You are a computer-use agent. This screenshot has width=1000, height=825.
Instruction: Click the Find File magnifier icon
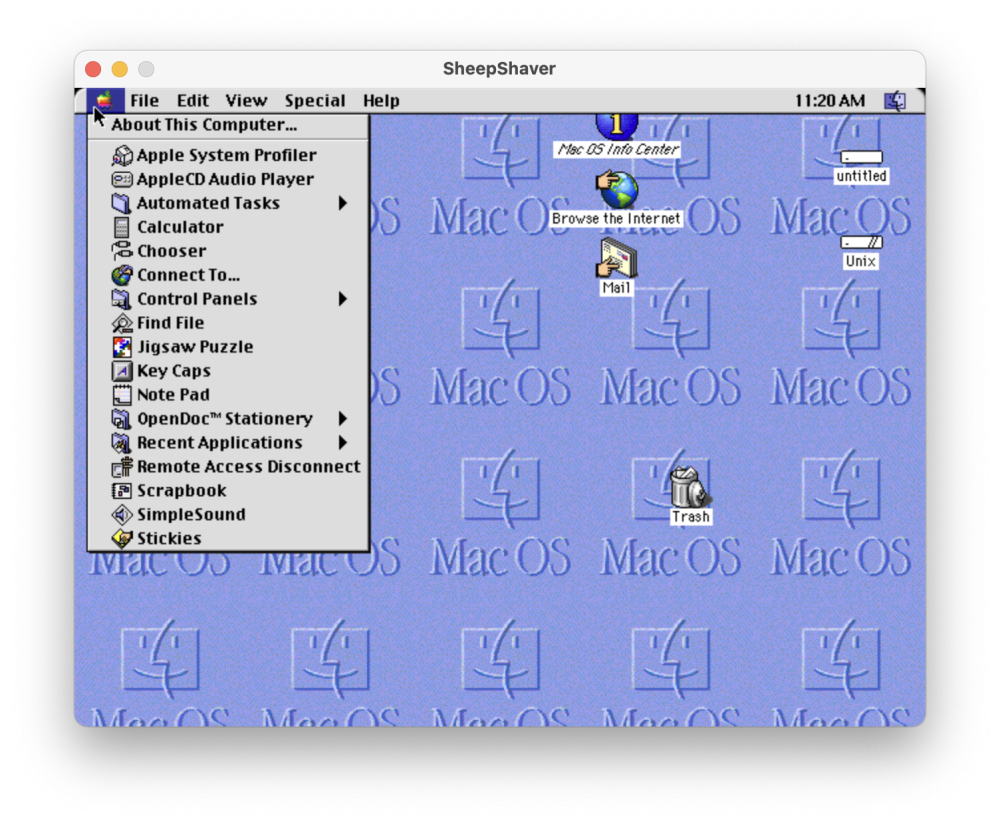point(122,323)
